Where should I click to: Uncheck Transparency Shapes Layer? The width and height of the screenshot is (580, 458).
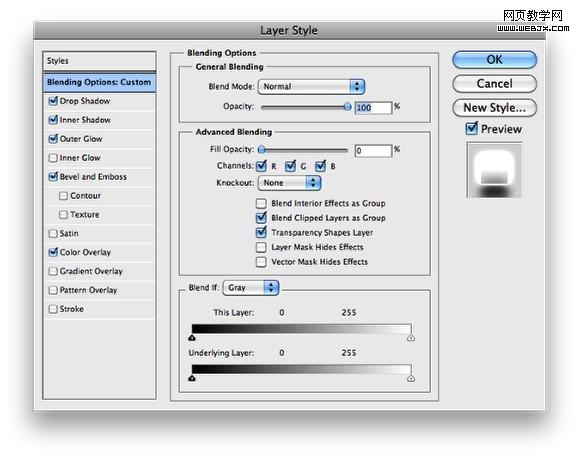click(x=261, y=232)
